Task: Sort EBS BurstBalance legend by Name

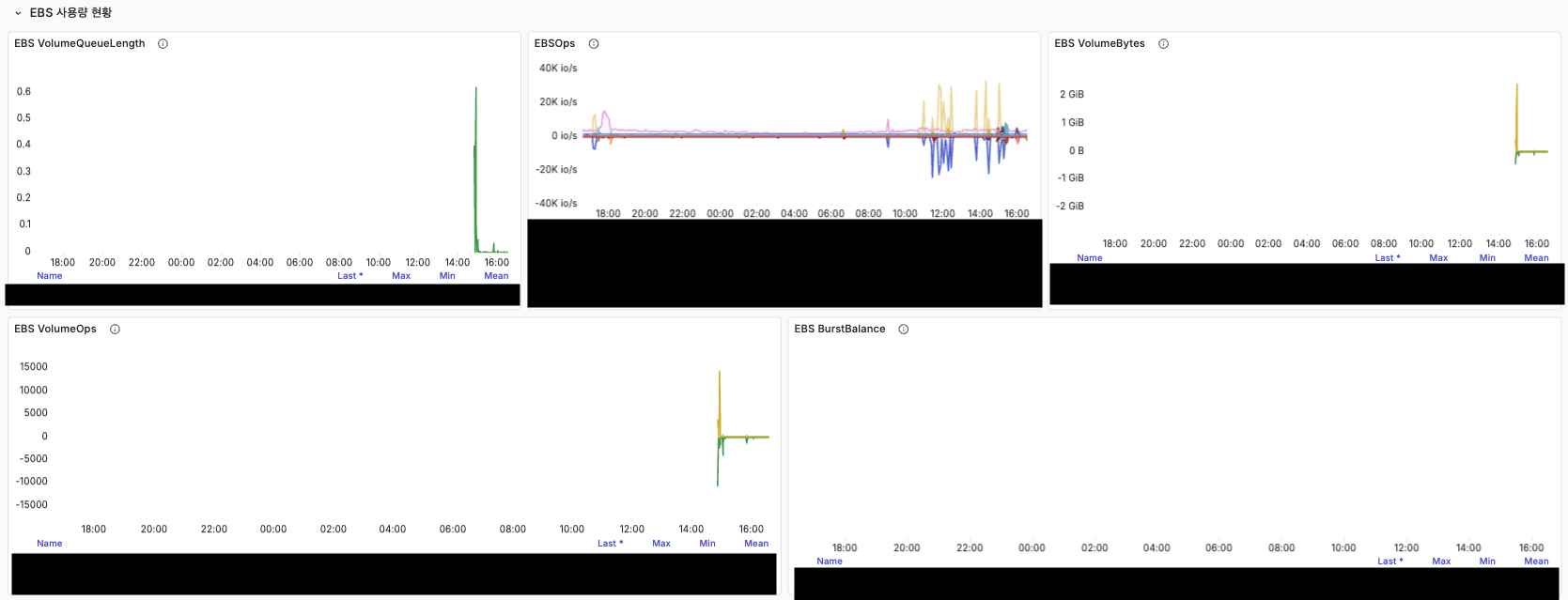Action: coord(830,562)
